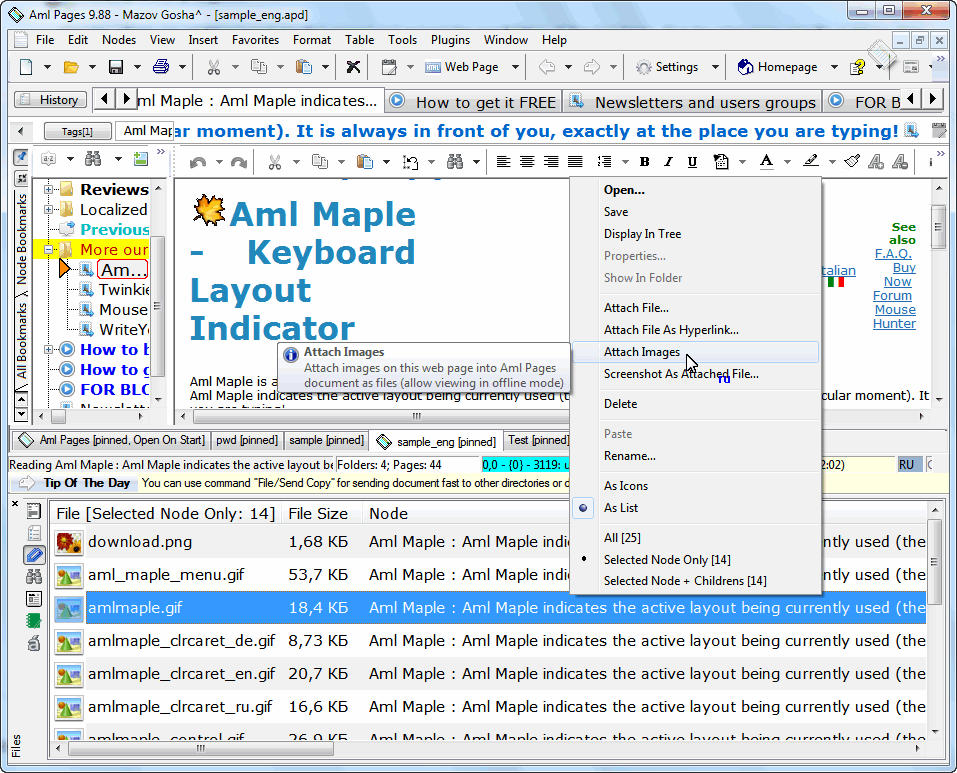
Task: Align text left in editor toolbar
Action: [503, 162]
